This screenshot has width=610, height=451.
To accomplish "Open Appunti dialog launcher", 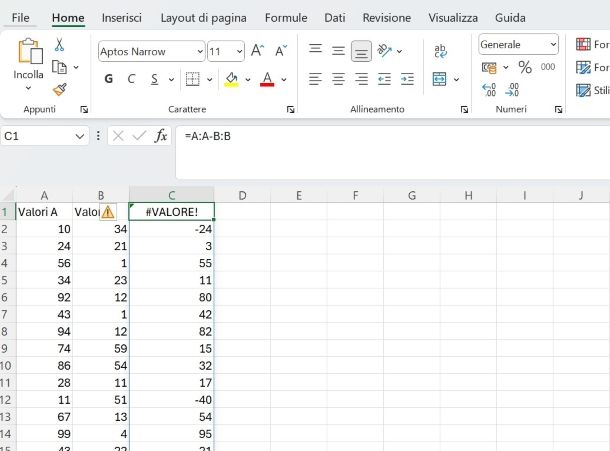I will 84,110.
